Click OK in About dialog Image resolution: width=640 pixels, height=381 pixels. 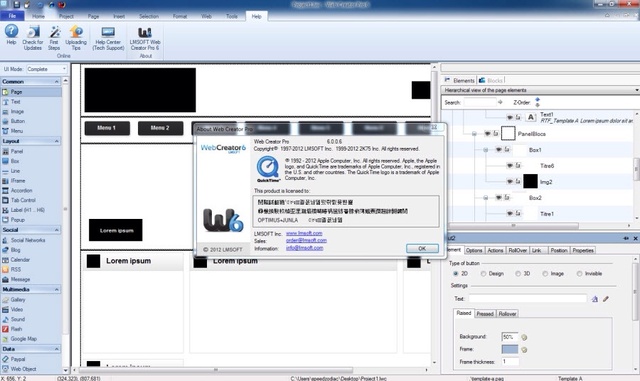[x=422, y=248]
